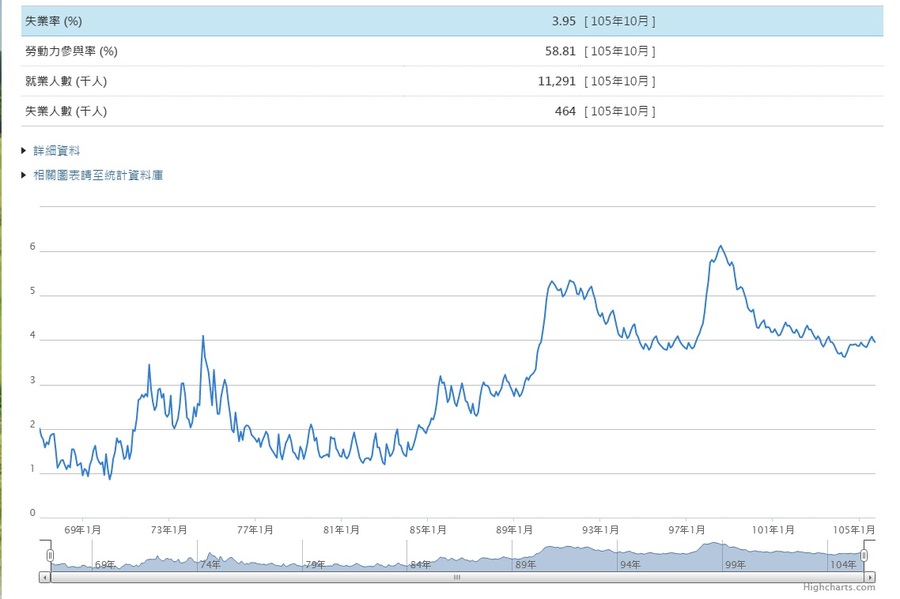Open the 相關圖表請至統計資料庫 link

tap(98, 175)
